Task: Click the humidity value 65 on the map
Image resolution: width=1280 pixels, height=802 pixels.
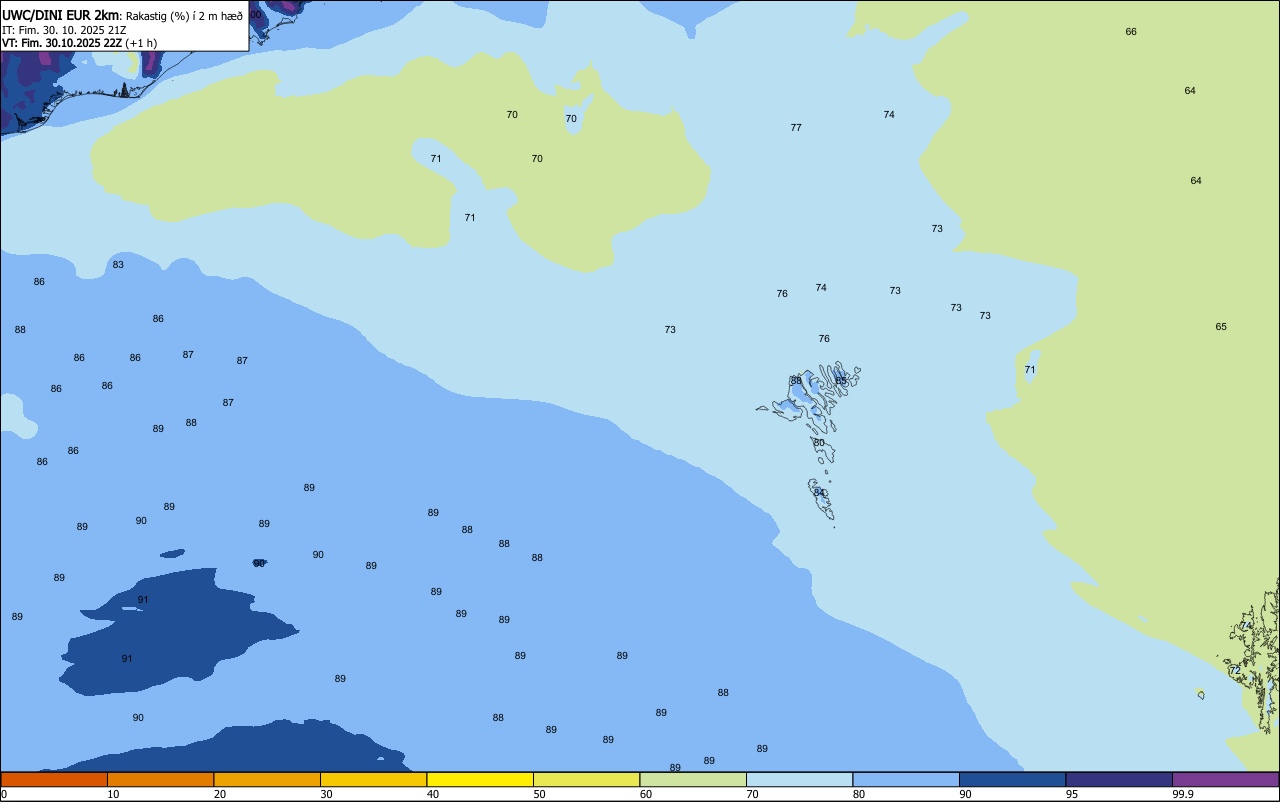Action: pos(1221,327)
